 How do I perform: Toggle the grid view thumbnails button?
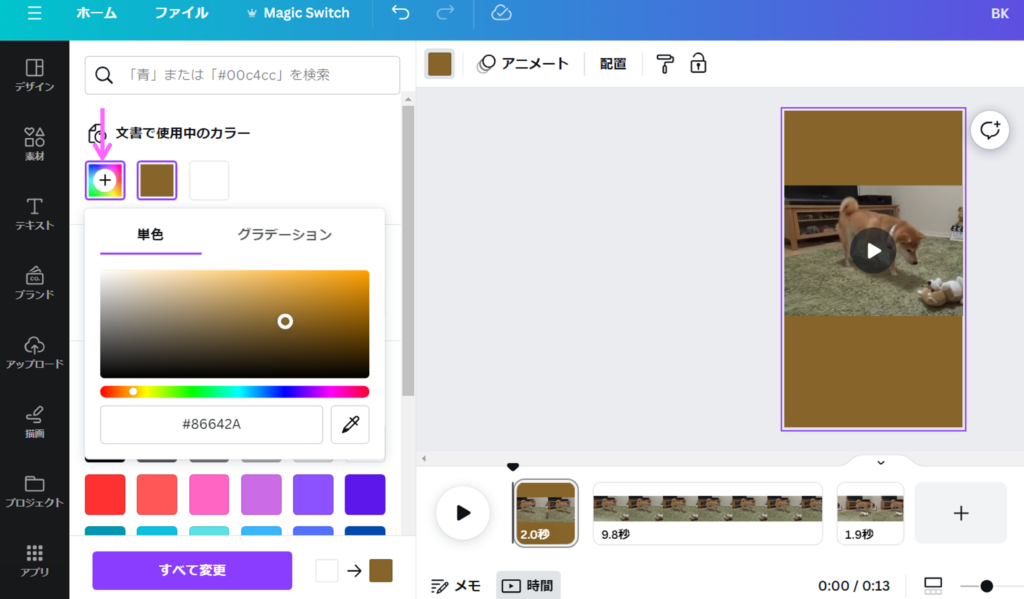[x=933, y=585]
